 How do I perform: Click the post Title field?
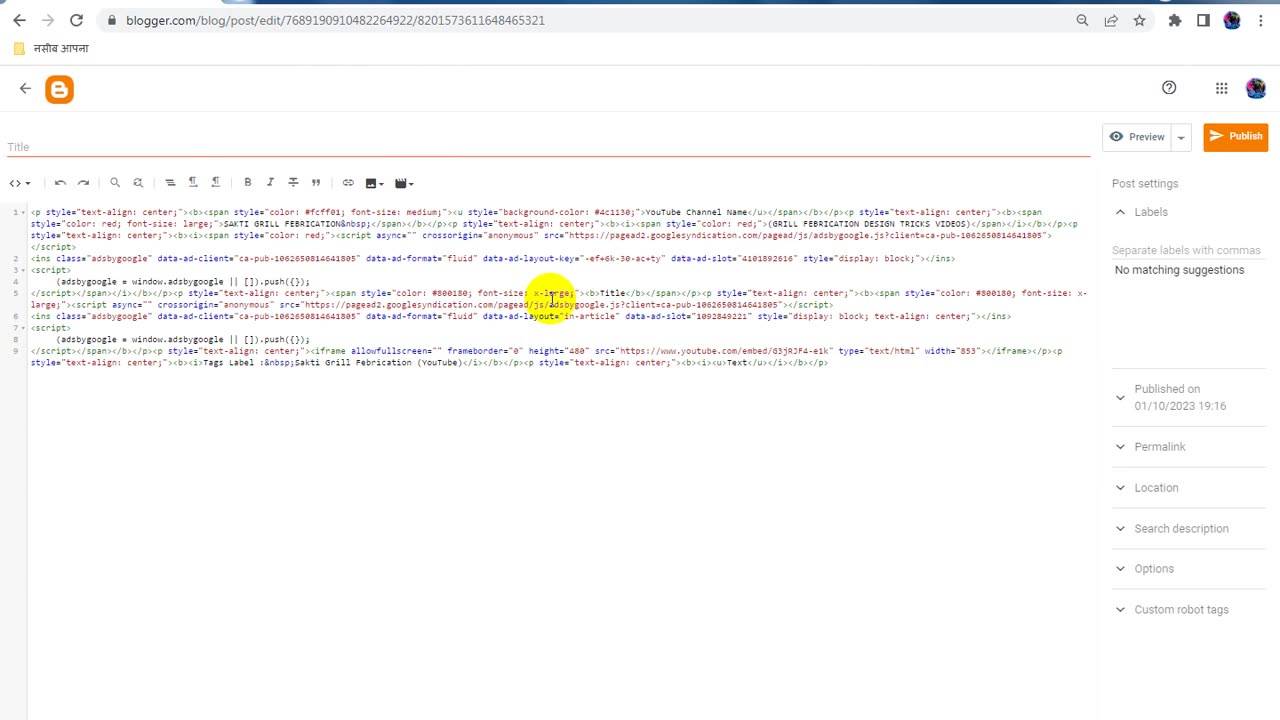tap(548, 147)
